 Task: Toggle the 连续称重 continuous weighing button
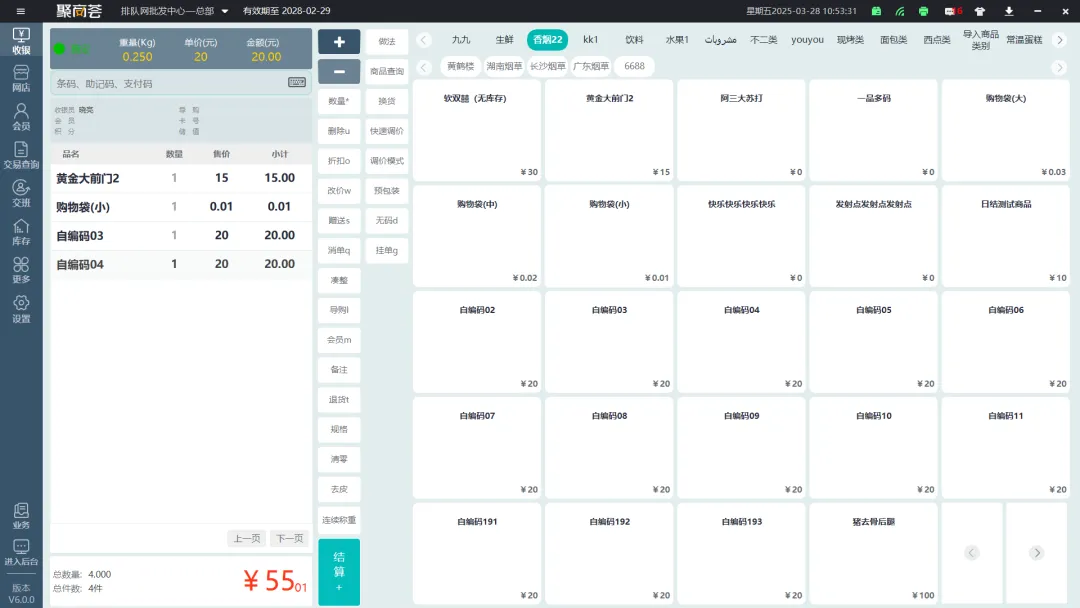(339, 520)
